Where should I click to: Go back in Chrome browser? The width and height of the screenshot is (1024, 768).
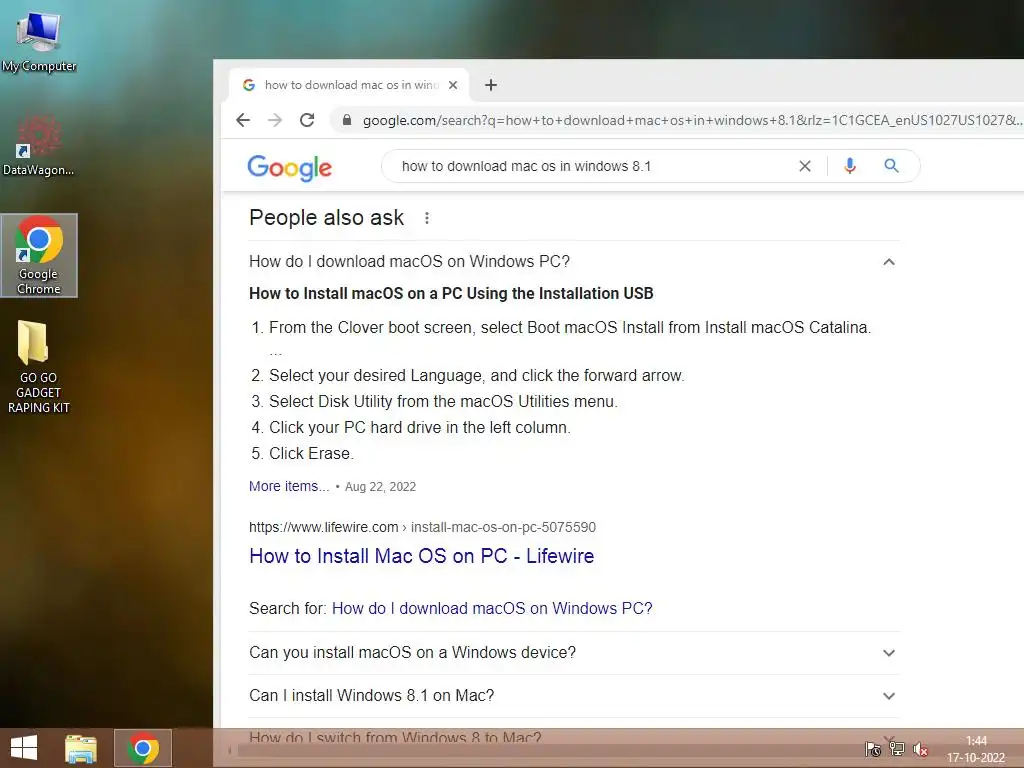coord(243,120)
